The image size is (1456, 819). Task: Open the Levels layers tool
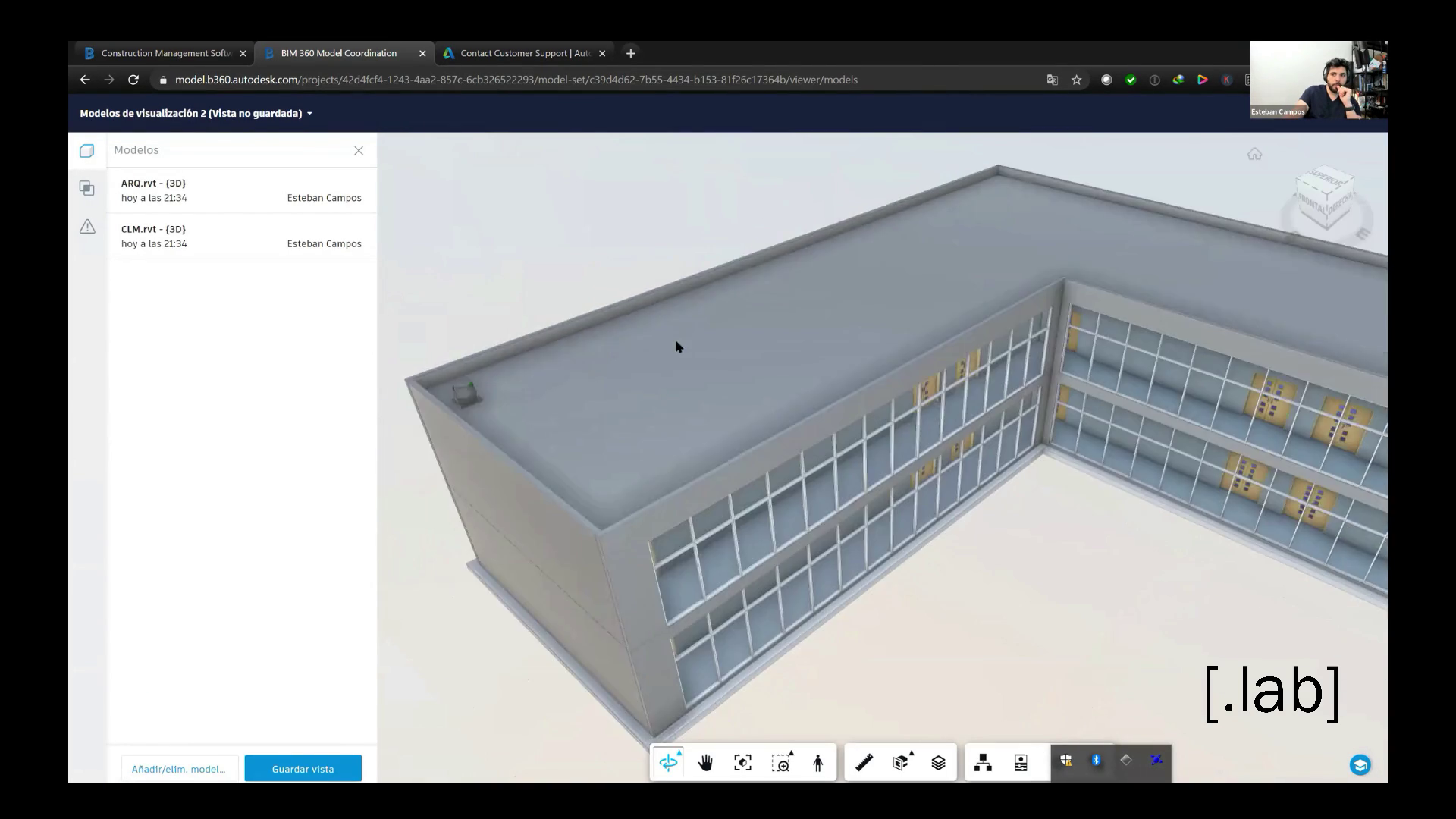point(939,763)
